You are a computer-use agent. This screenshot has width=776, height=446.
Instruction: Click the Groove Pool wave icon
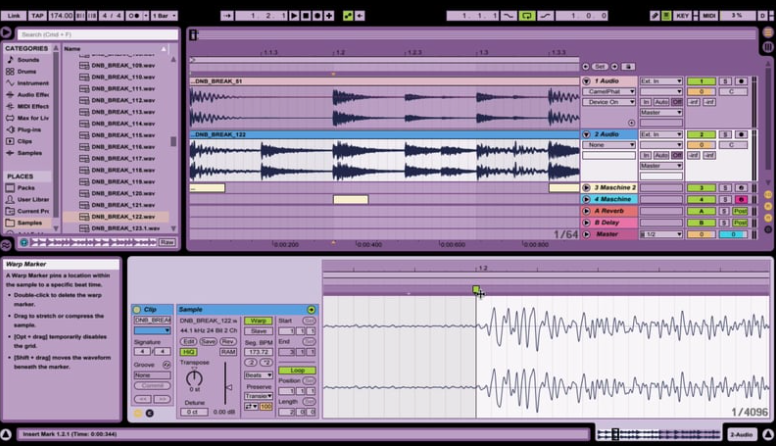(6, 245)
